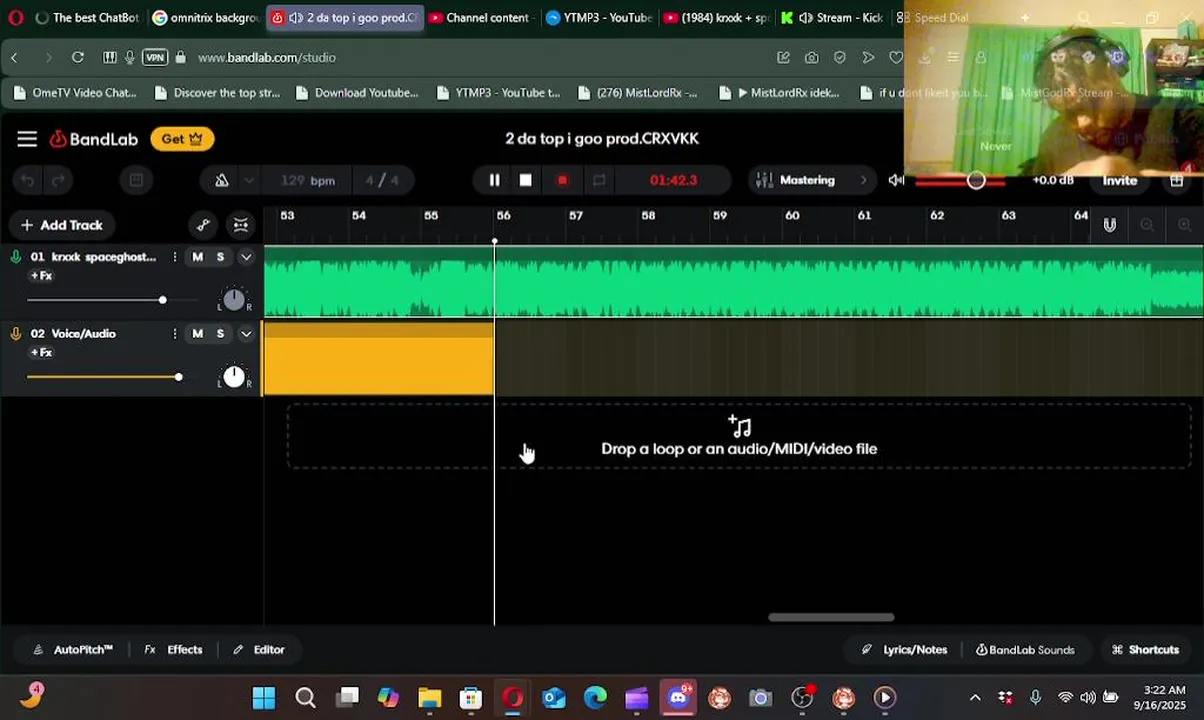Click track 01 pan knob
The width and height of the screenshot is (1204, 720).
coord(234,299)
